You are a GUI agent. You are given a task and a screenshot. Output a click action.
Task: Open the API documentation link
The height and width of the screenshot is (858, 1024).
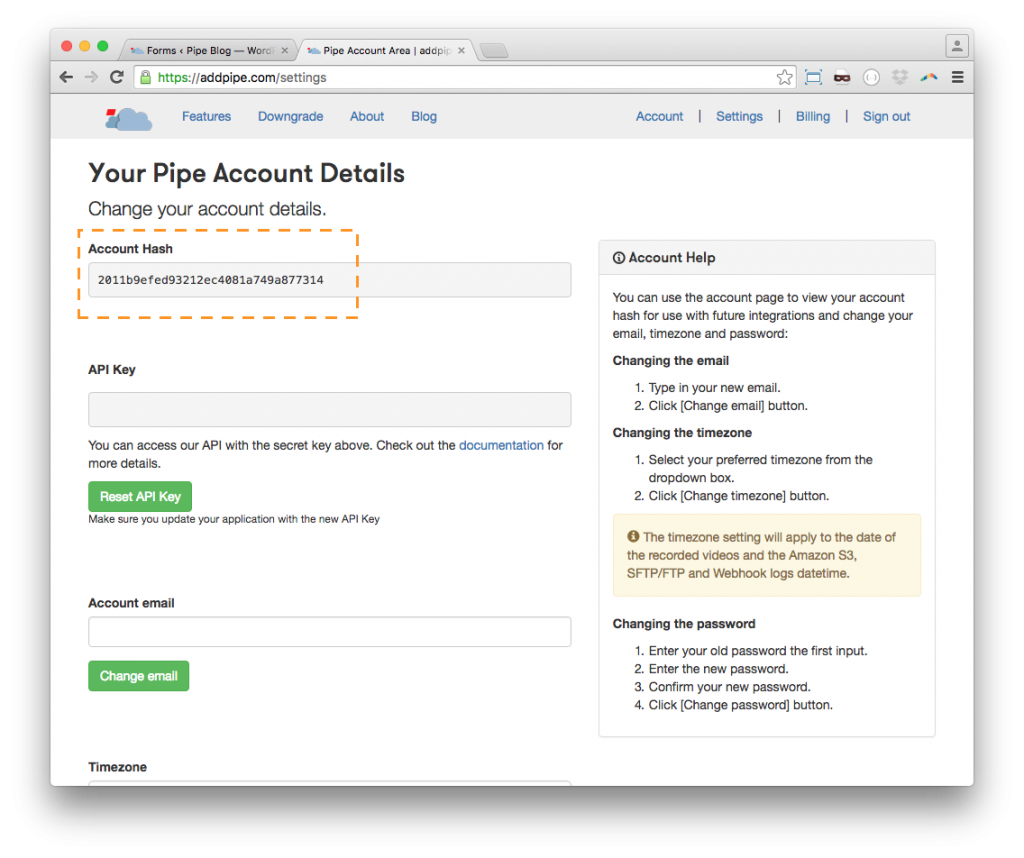pyautogui.click(x=501, y=445)
